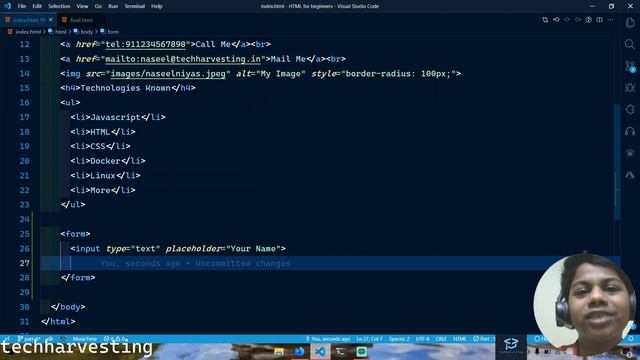The width and height of the screenshot is (640, 360).
Task: Click the VS Code logo in the title bar
Action: point(7,6)
